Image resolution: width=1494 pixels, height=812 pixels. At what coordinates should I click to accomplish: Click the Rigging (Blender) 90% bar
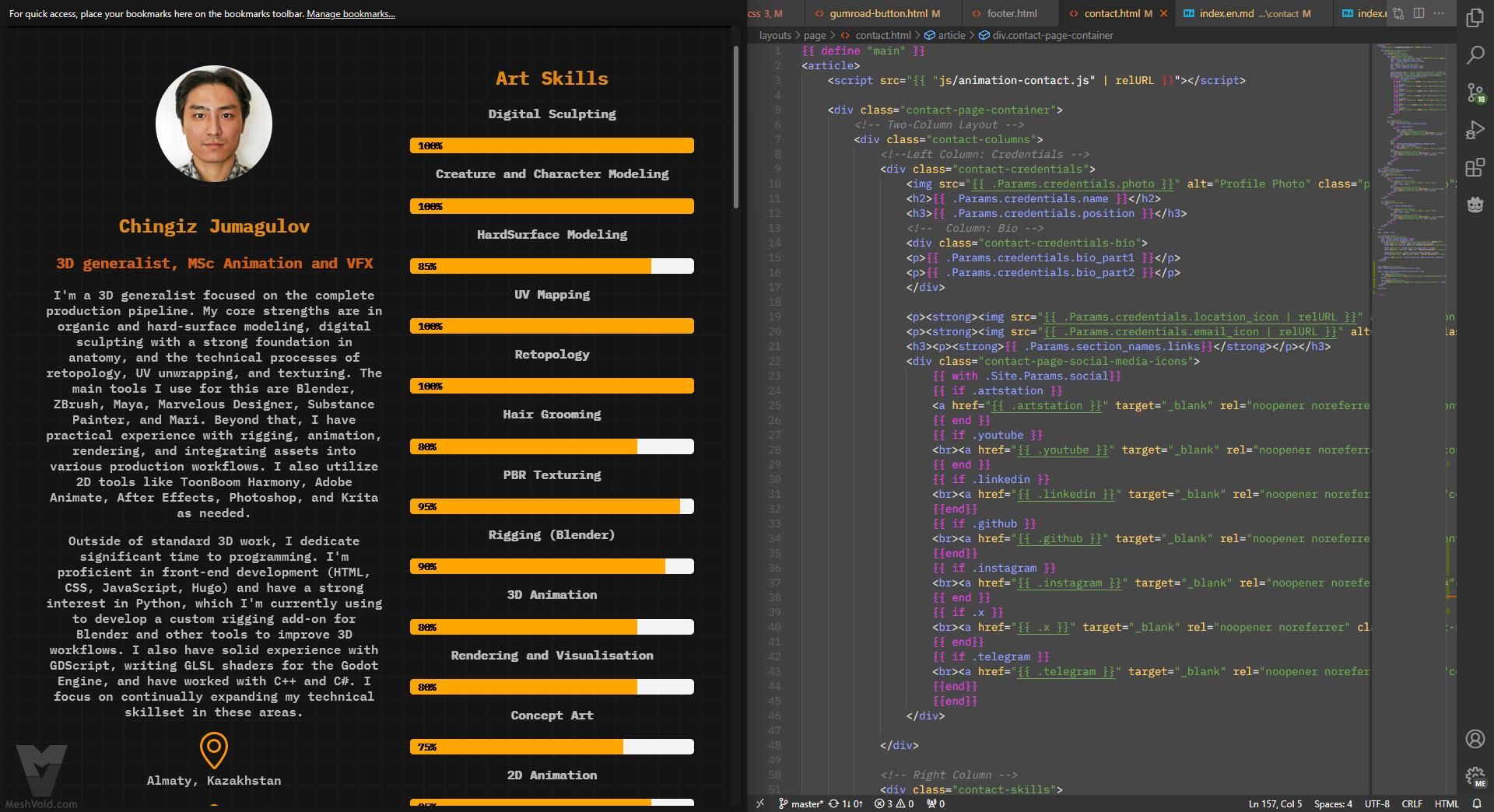[552, 566]
